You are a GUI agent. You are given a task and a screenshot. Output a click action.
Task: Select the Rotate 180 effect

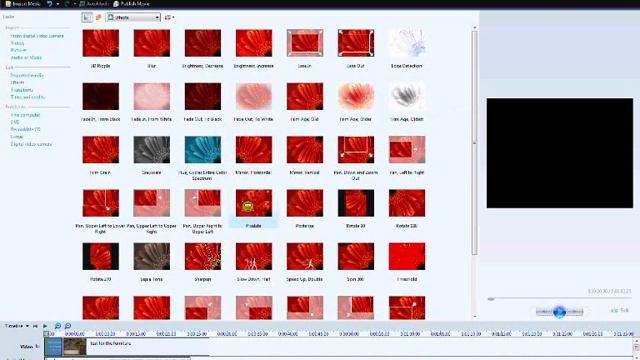point(407,203)
